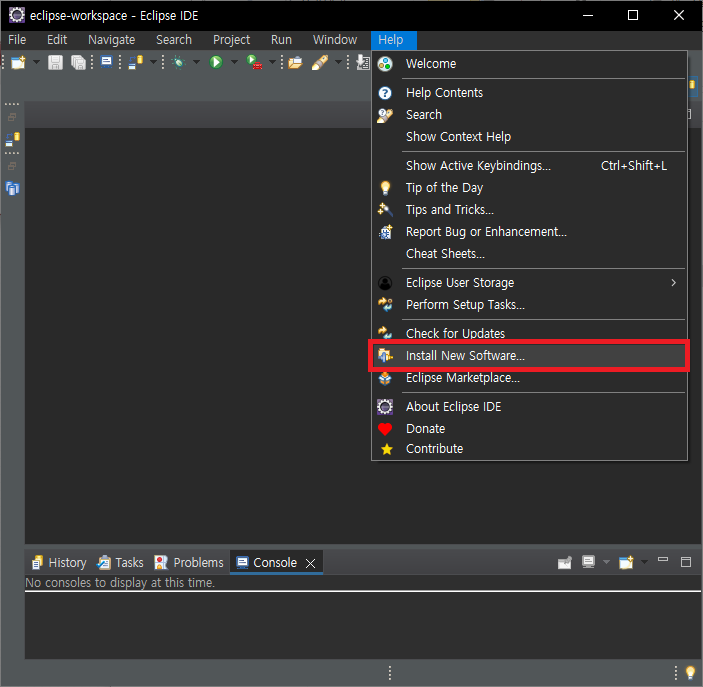
Task: Open the File menu
Action: click(17, 40)
